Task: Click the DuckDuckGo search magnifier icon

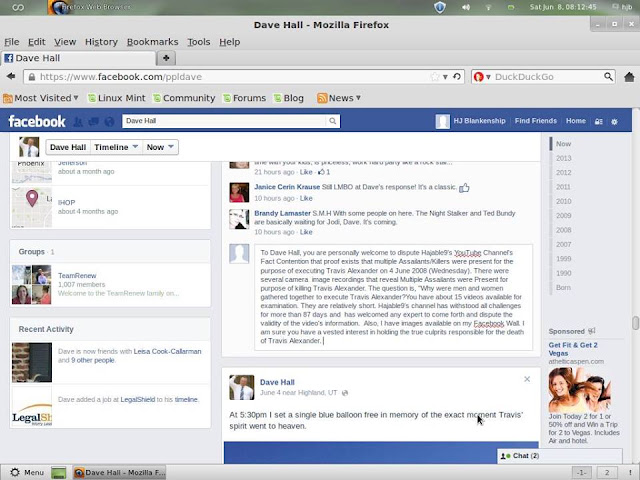Action: pos(608,77)
